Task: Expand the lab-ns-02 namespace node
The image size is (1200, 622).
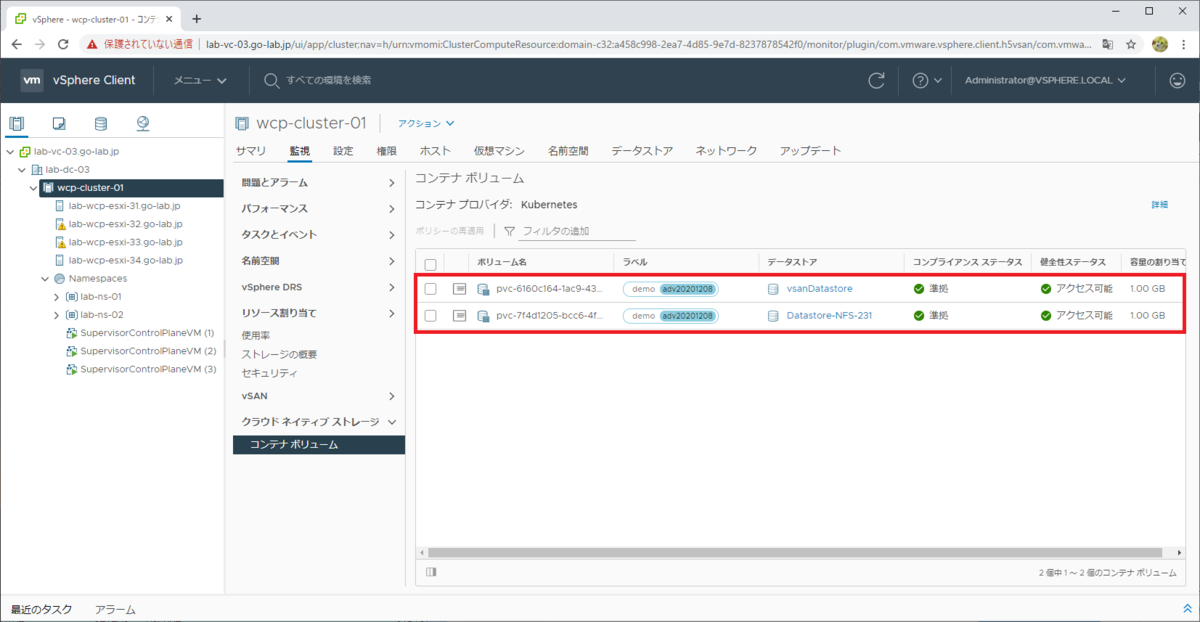Action: [x=57, y=315]
